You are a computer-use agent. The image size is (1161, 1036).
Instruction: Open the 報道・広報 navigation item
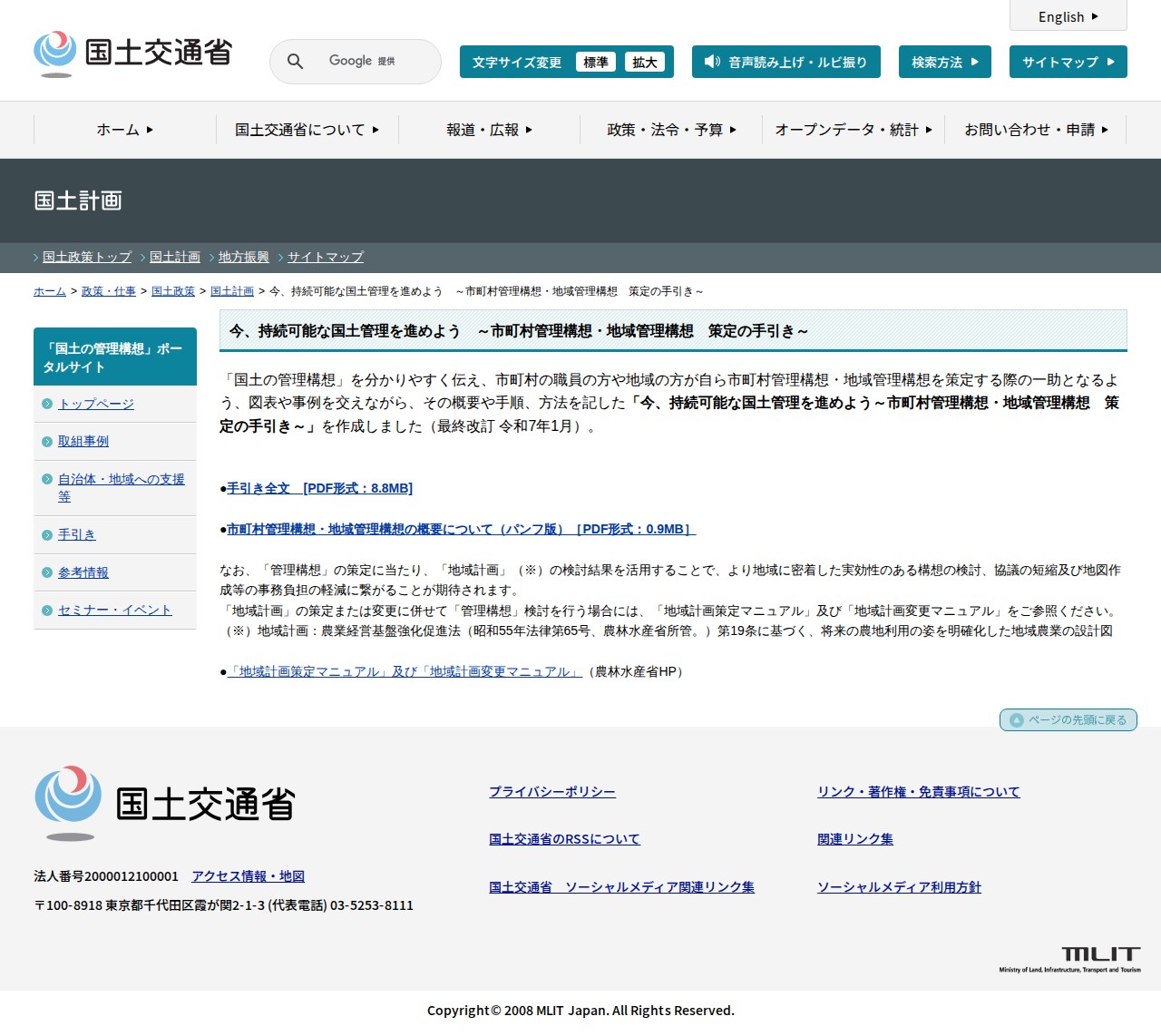click(489, 130)
